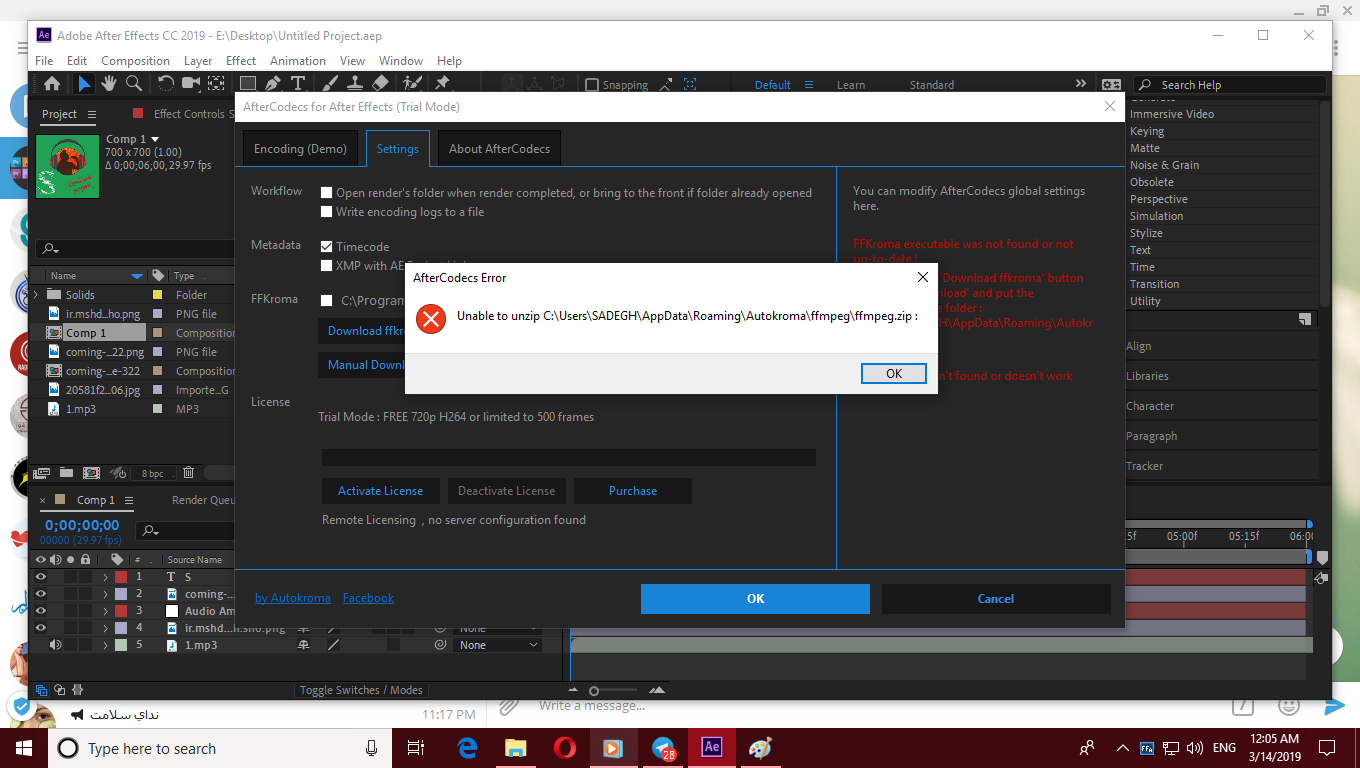The image size is (1360, 768).
Task: Open the Opera browser taskbar icon
Action: tap(564, 748)
